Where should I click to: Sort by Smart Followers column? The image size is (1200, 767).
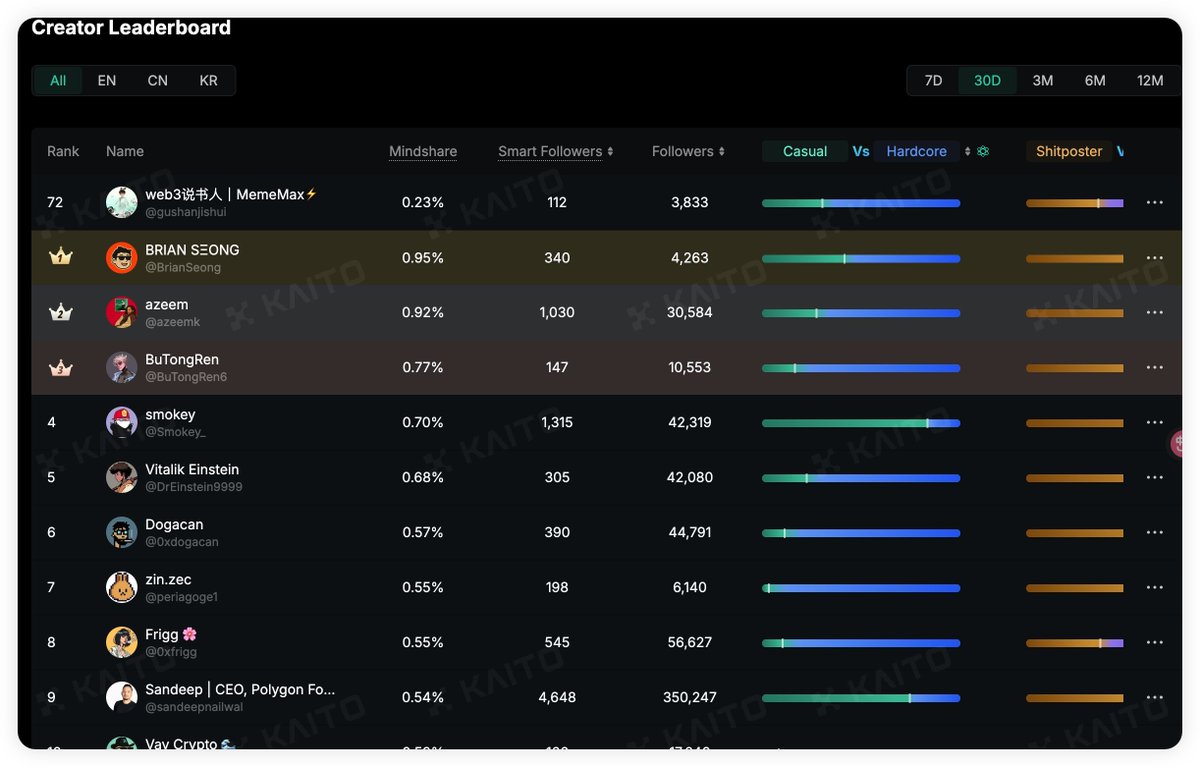click(x=556, y=151)
